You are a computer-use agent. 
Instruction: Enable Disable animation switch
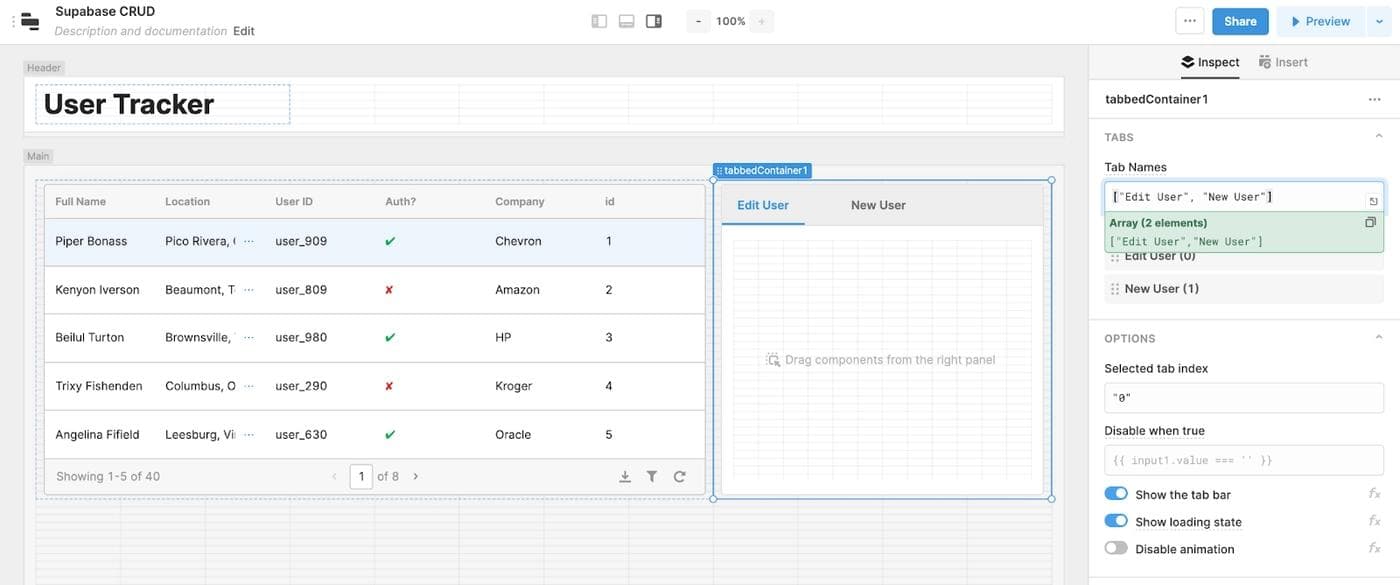(1116, 548)
